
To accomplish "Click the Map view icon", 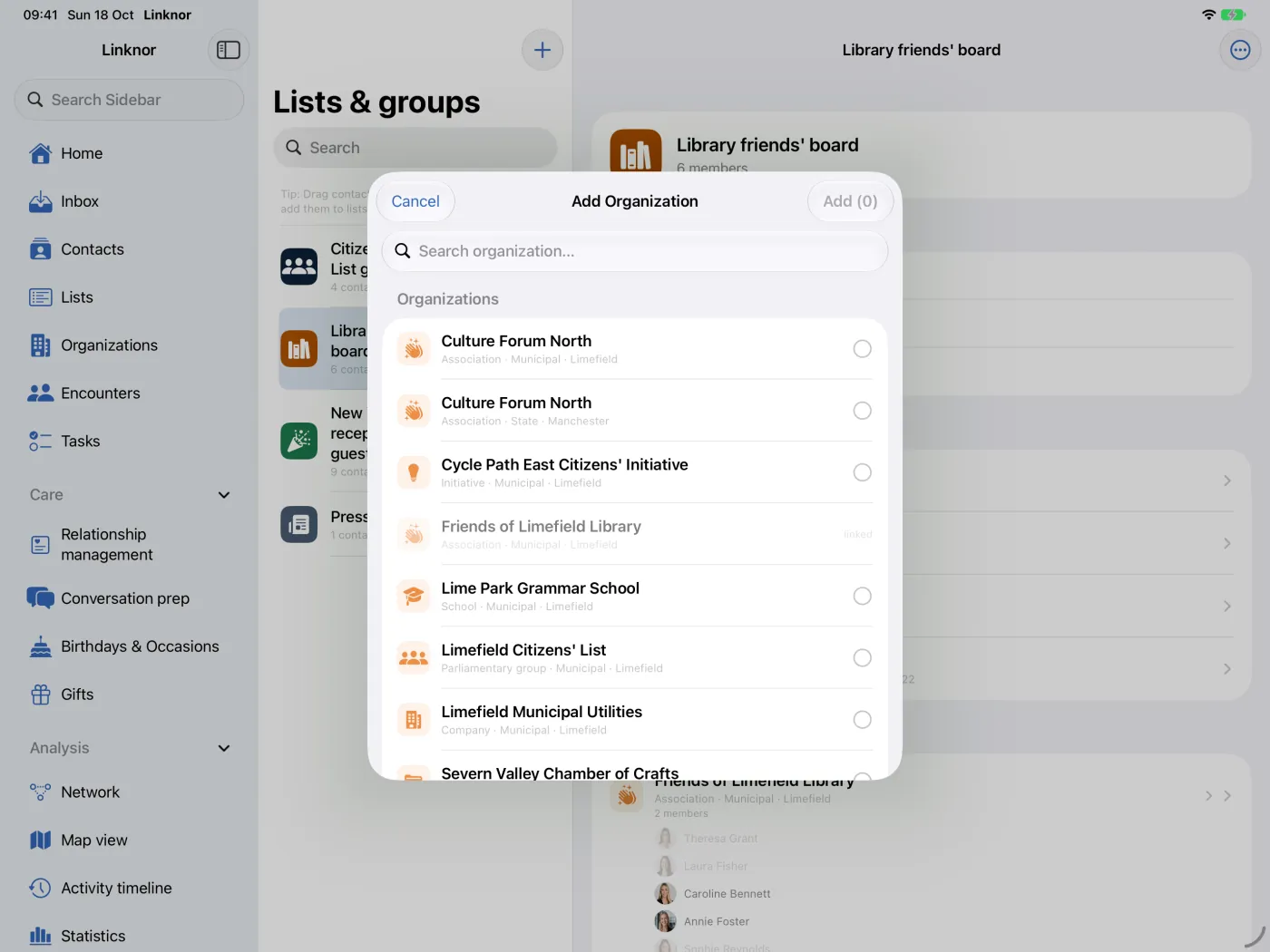I will pos(41,840).
